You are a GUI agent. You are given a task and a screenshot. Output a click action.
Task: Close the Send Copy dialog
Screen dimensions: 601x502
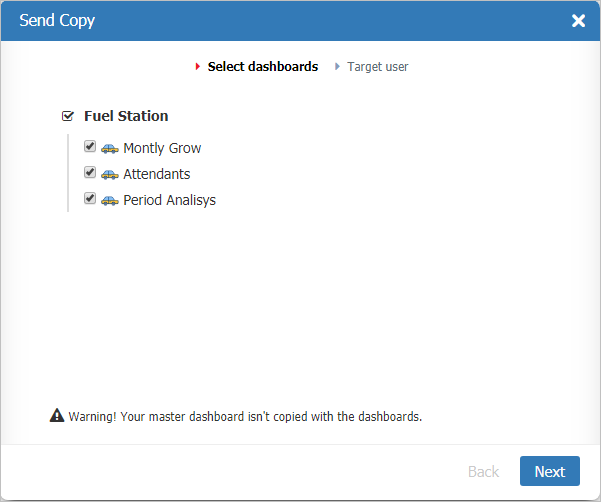[x=578, y=21]
